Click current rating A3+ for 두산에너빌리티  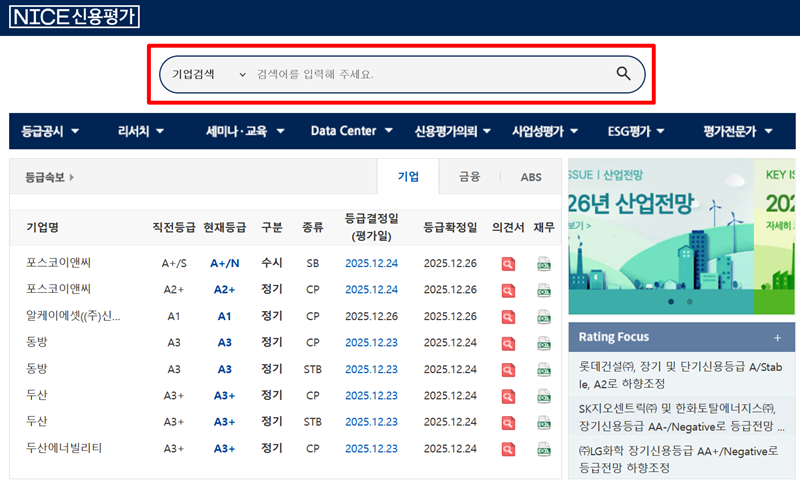224,448
